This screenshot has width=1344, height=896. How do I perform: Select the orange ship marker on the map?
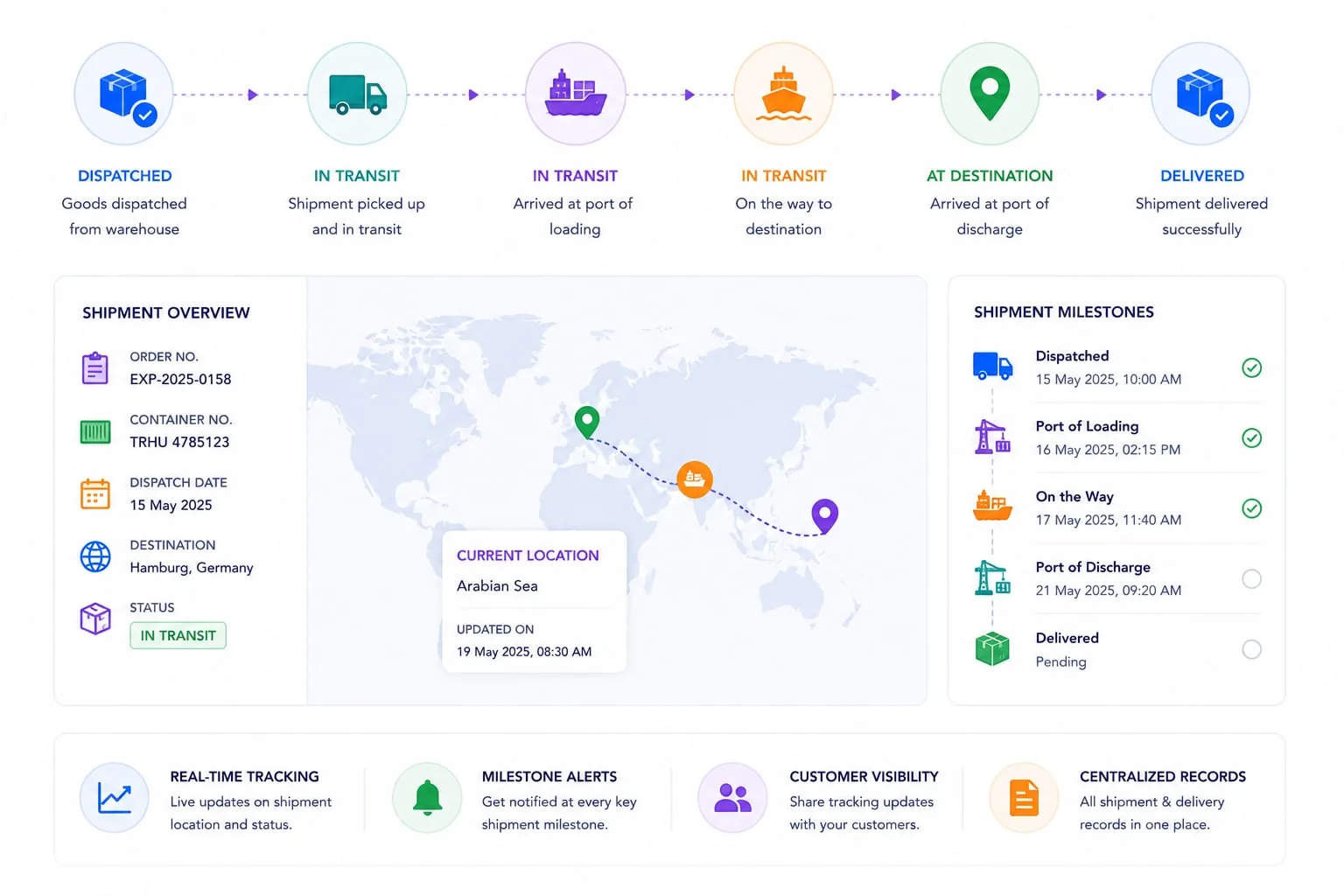pos(695,479)
